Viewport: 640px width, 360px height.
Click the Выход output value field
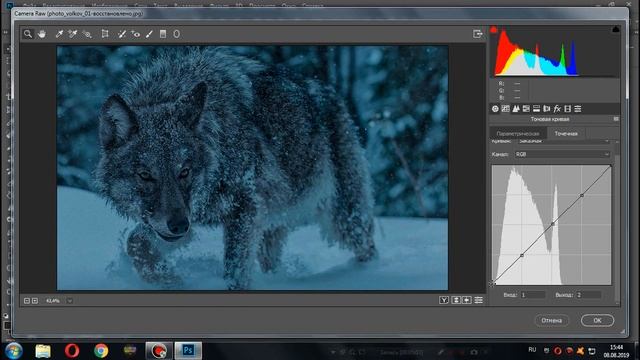pyautogui.click(x=588, y=295)
